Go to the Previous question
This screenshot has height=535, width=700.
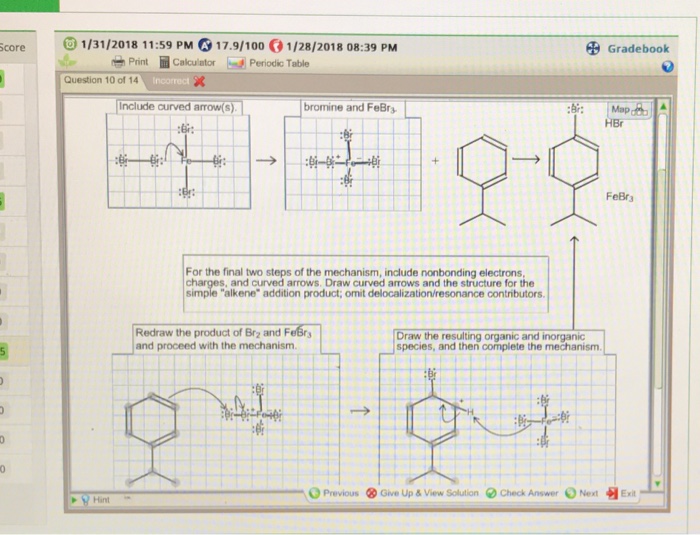[x=334, y=493]
